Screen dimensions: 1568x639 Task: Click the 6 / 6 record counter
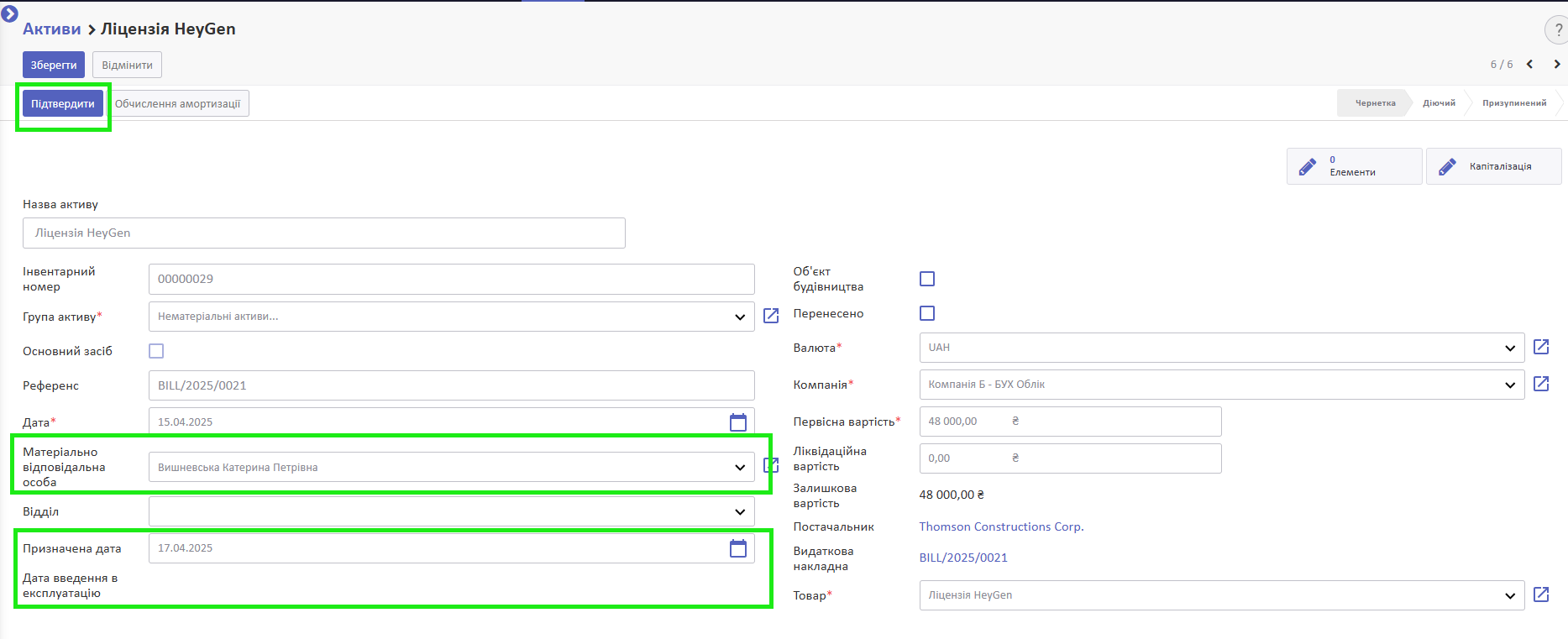[x=1502, y=65]
